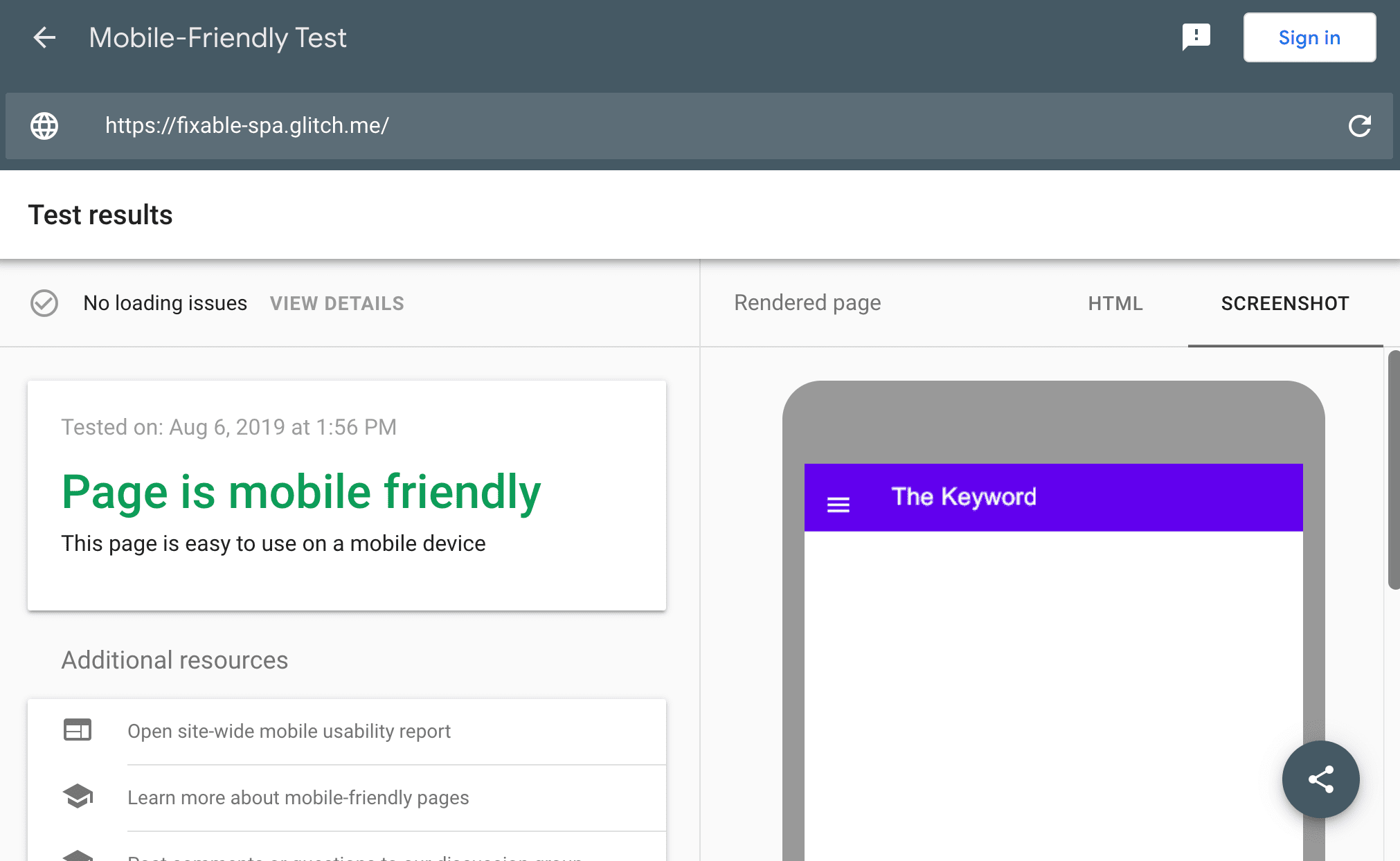Select the SCREENSHOT tab
This screenshot has height=861, width=1400.
pyautogui.click(x=1284, y=303)
